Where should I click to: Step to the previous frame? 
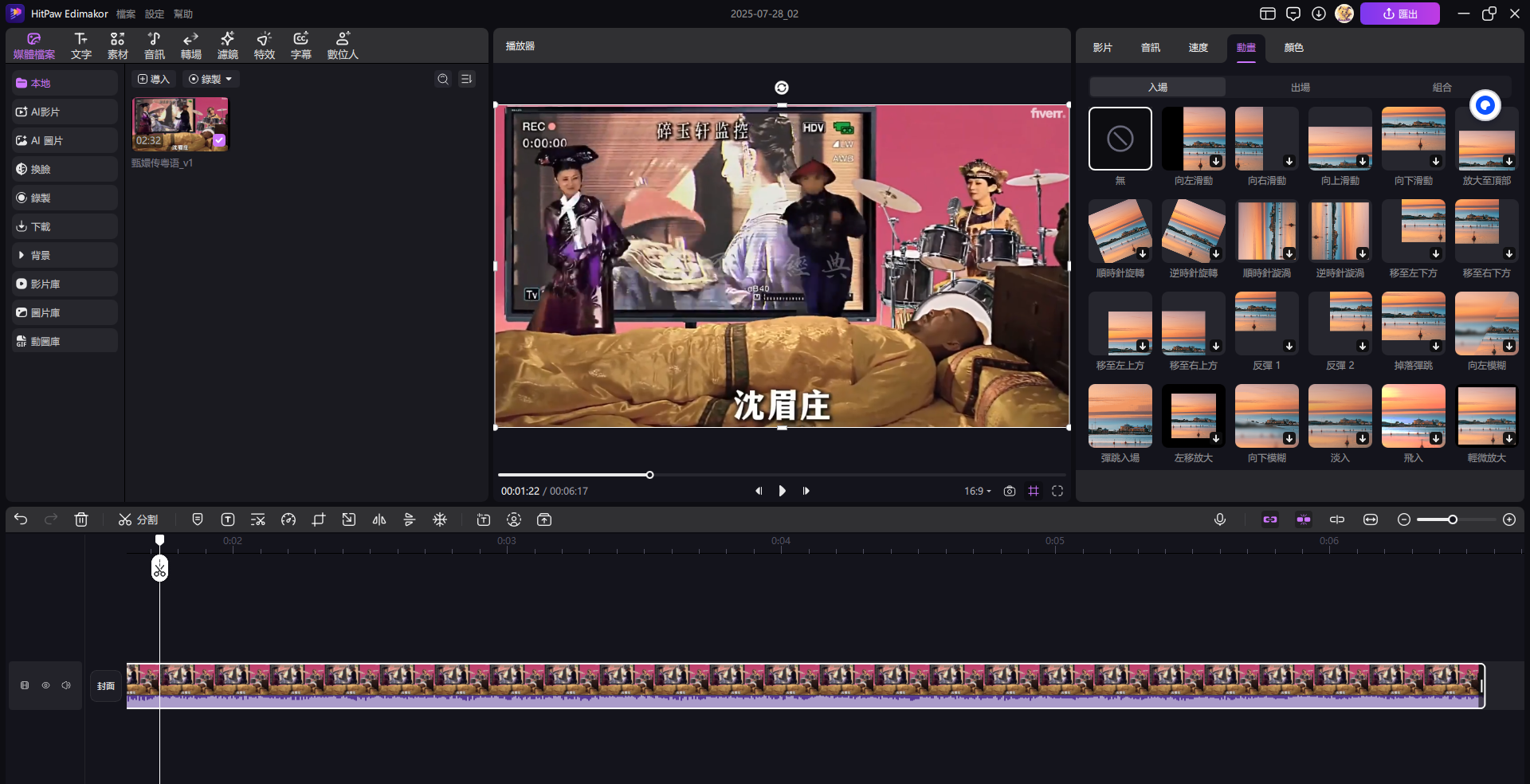[x=758, y=491]
